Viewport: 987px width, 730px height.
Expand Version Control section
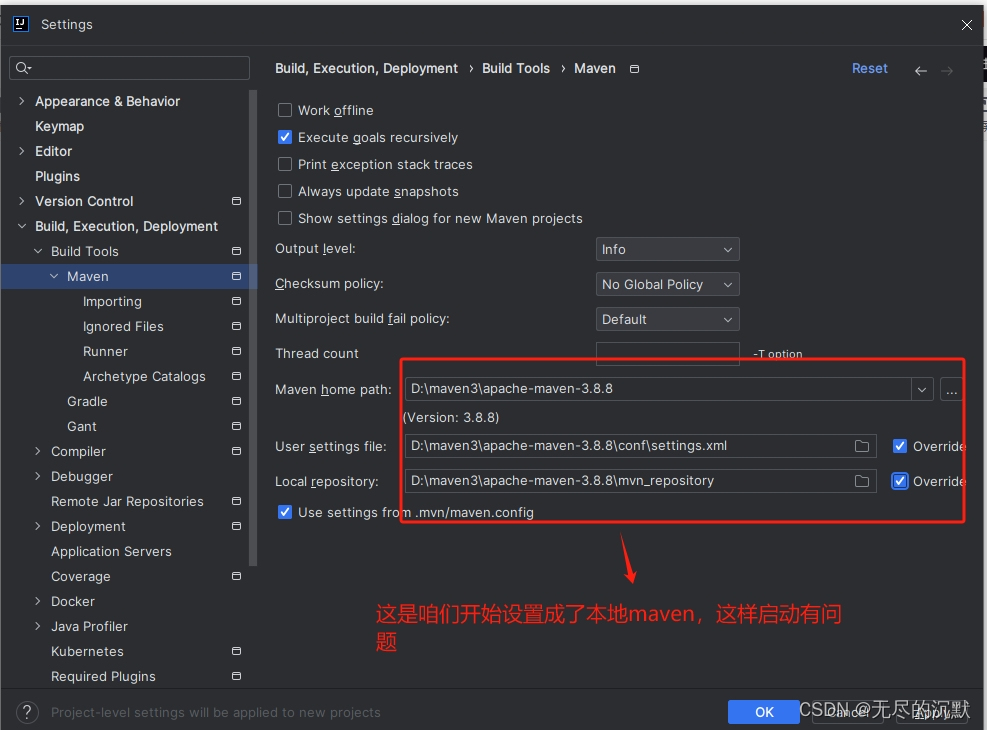click(x=21, y=201)
